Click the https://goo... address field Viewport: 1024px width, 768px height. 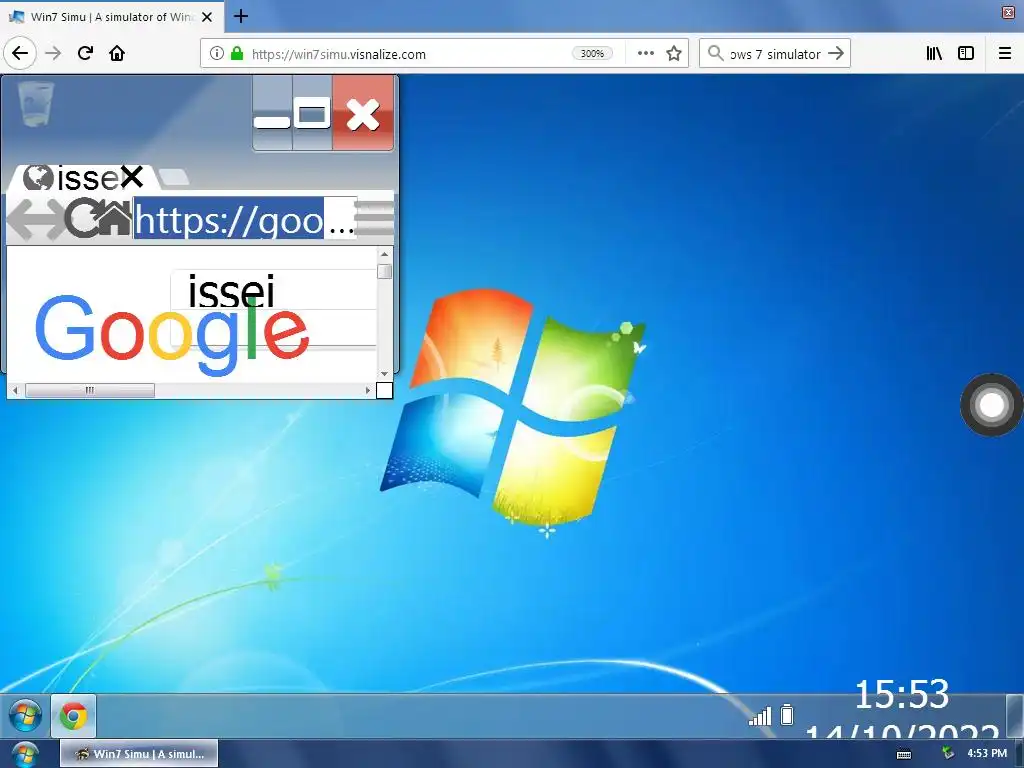pos(245,218)
